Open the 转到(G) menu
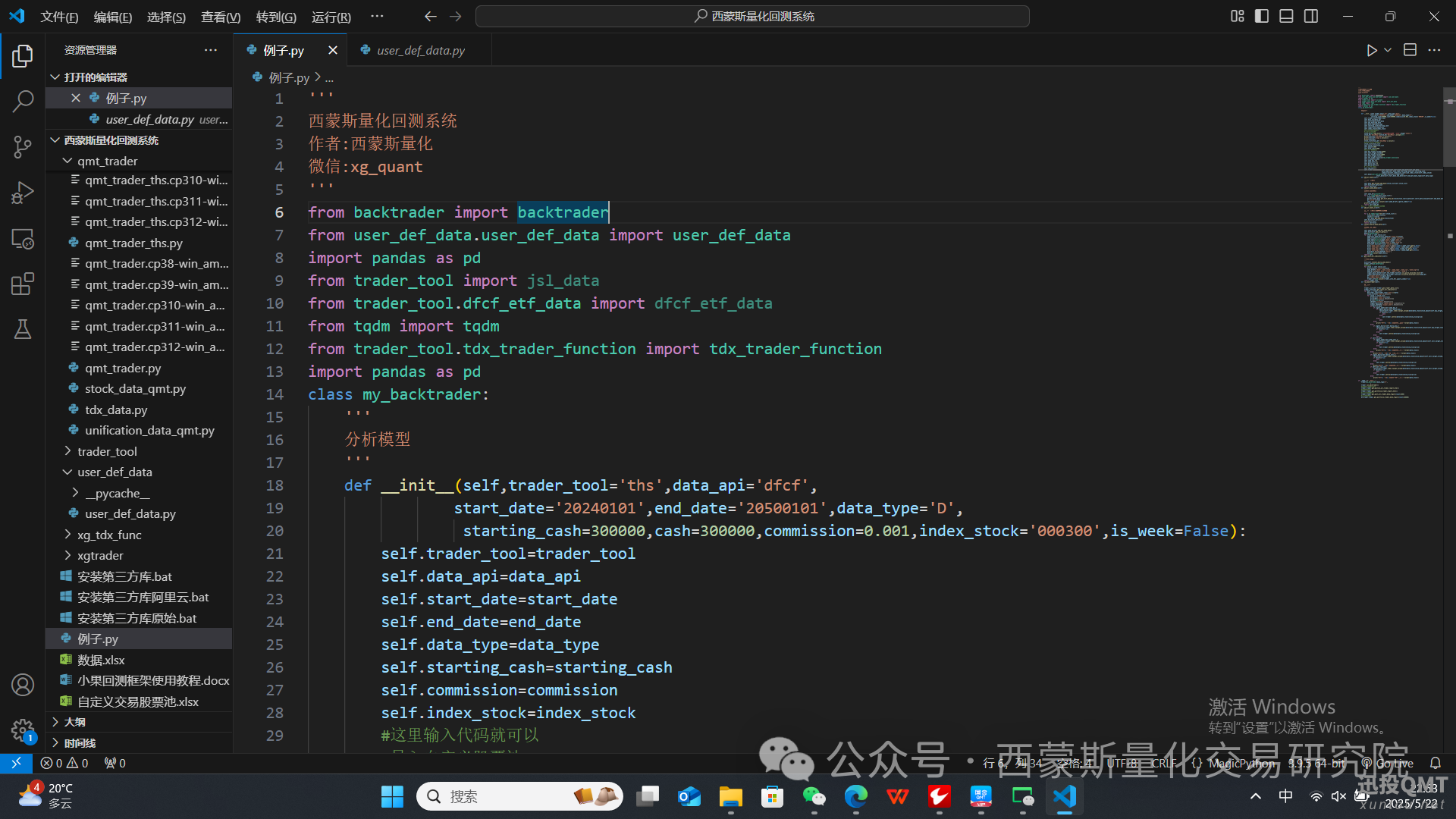 (x=276, y=16)
